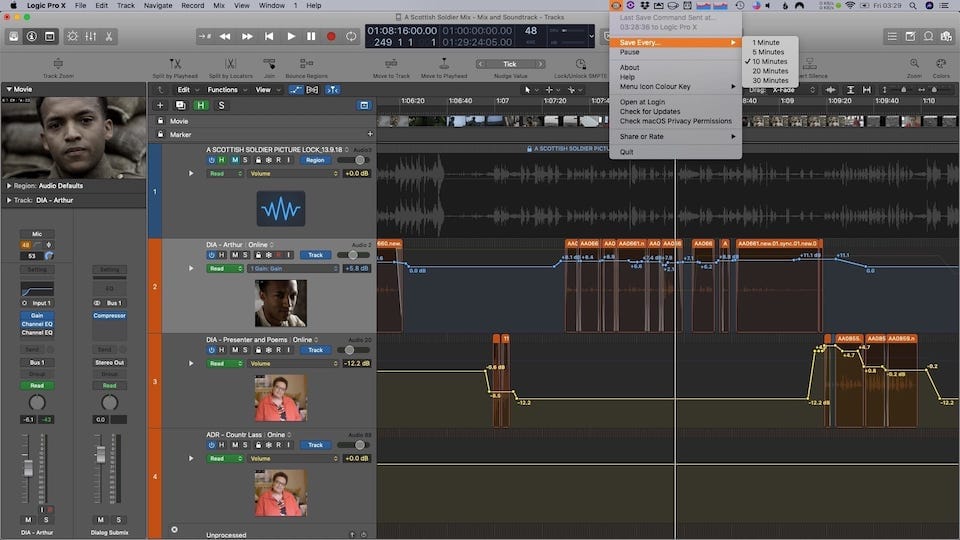Toggle the automation view button

(x=295, y=90)
